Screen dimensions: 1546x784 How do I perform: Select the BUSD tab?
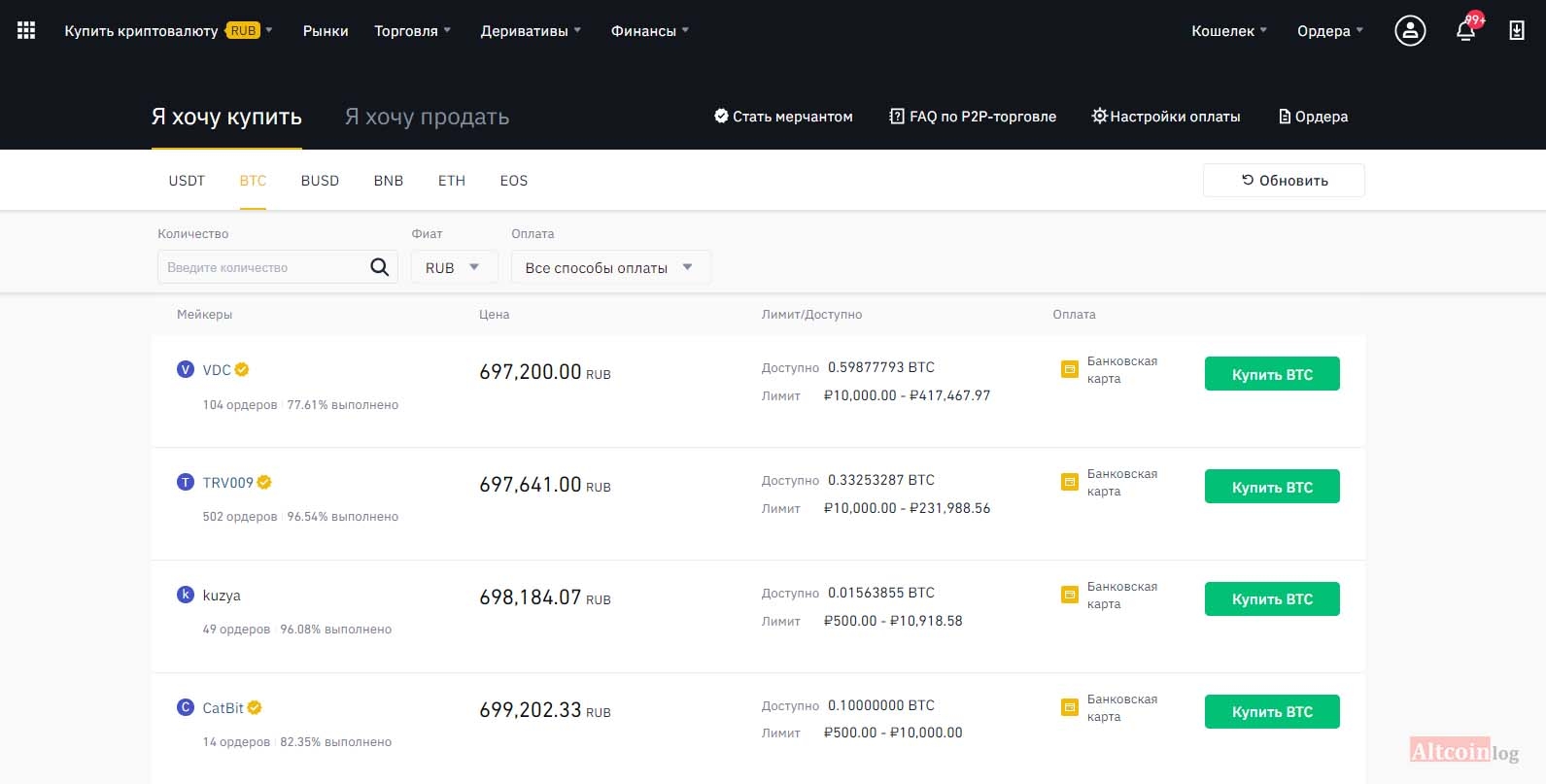coord(320,181)
